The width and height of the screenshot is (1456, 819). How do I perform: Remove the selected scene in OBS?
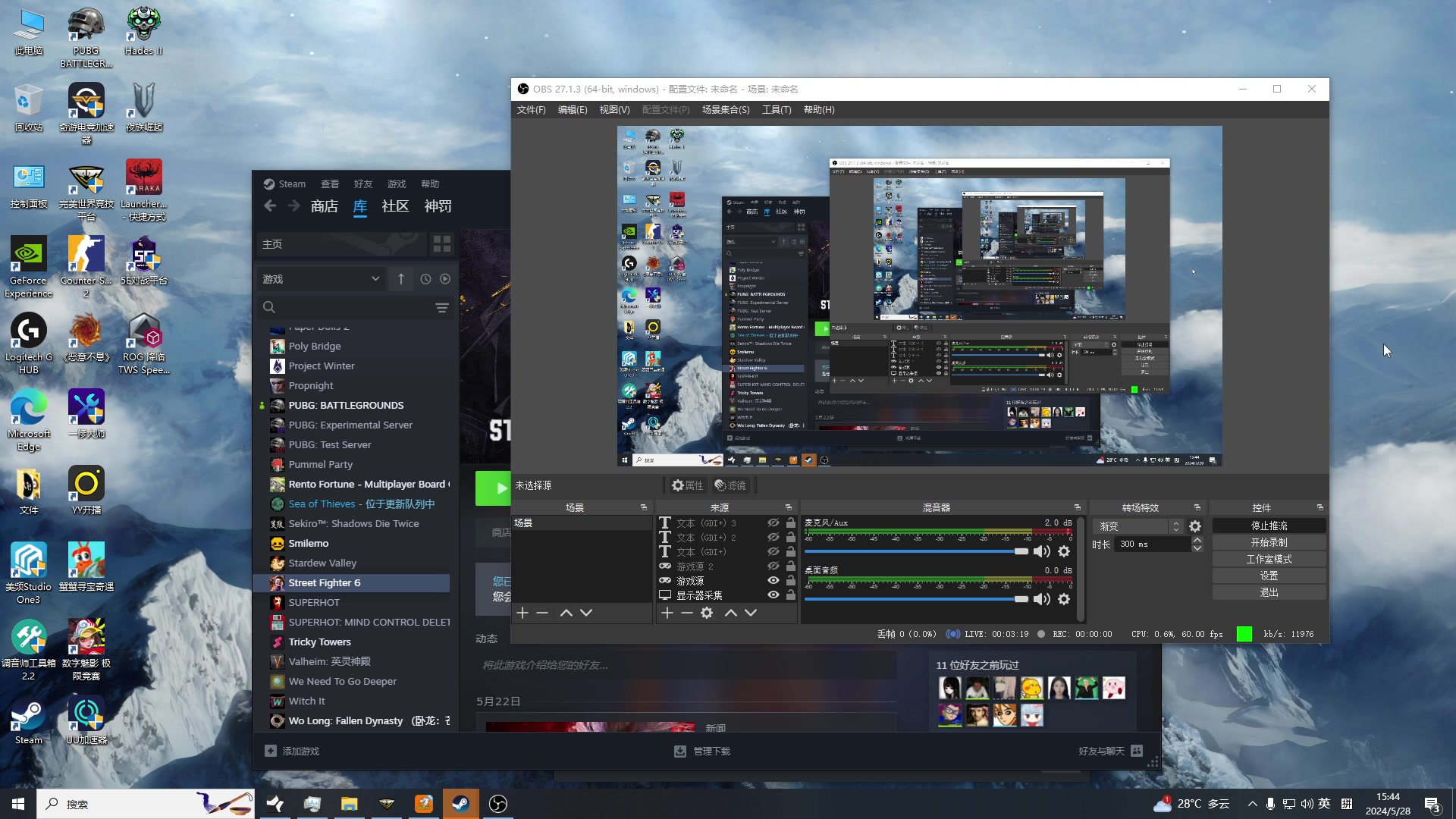542,613
